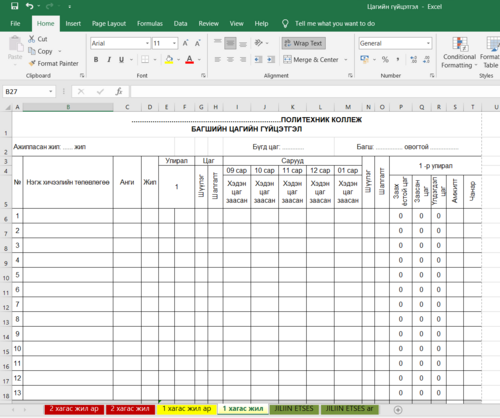This screenshot has height=418, width=500.
Task: Click the Borders icon
Action: (x=145, y=60)
